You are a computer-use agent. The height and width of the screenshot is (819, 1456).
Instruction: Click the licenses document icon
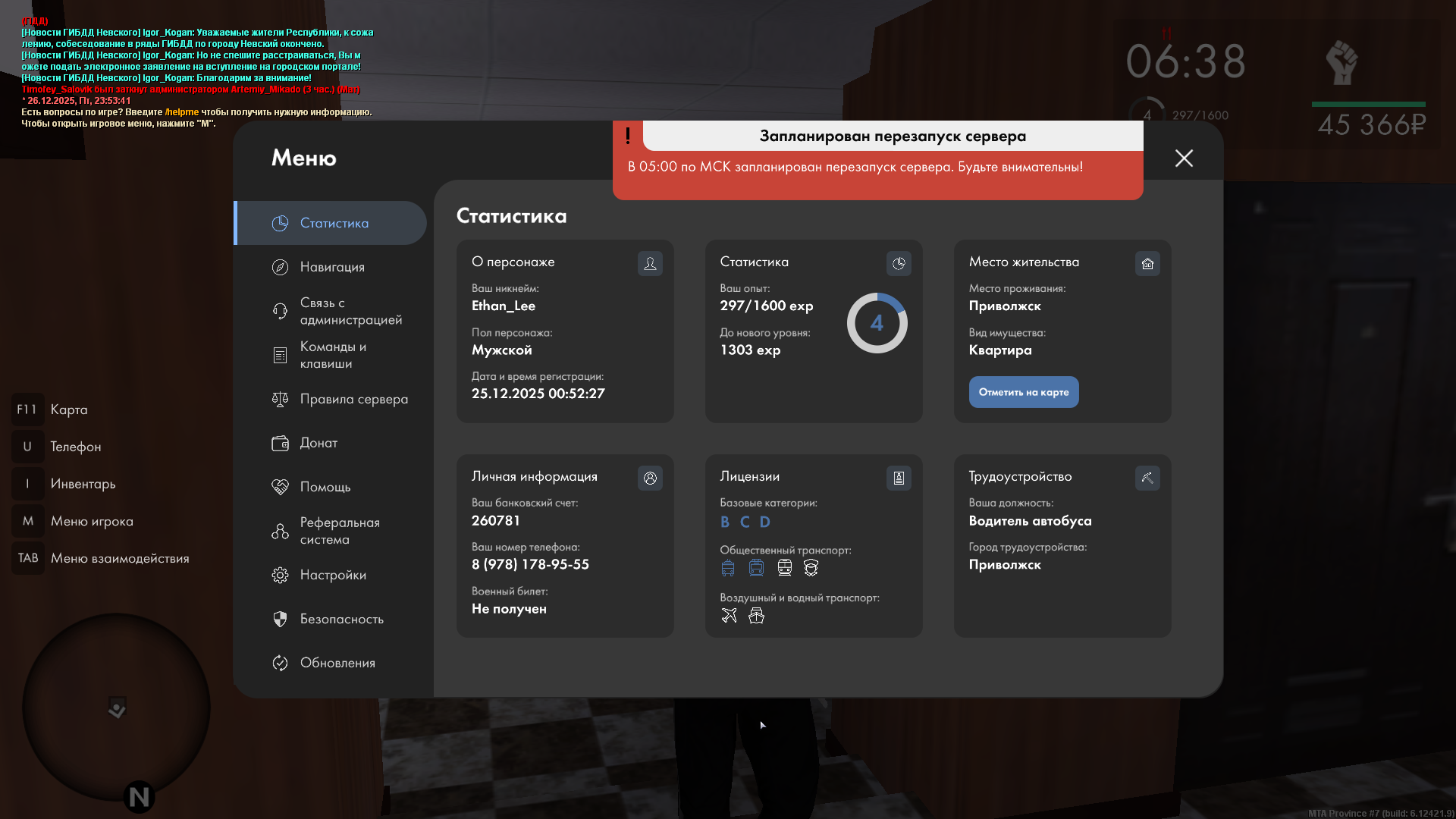tap(899, 478)
